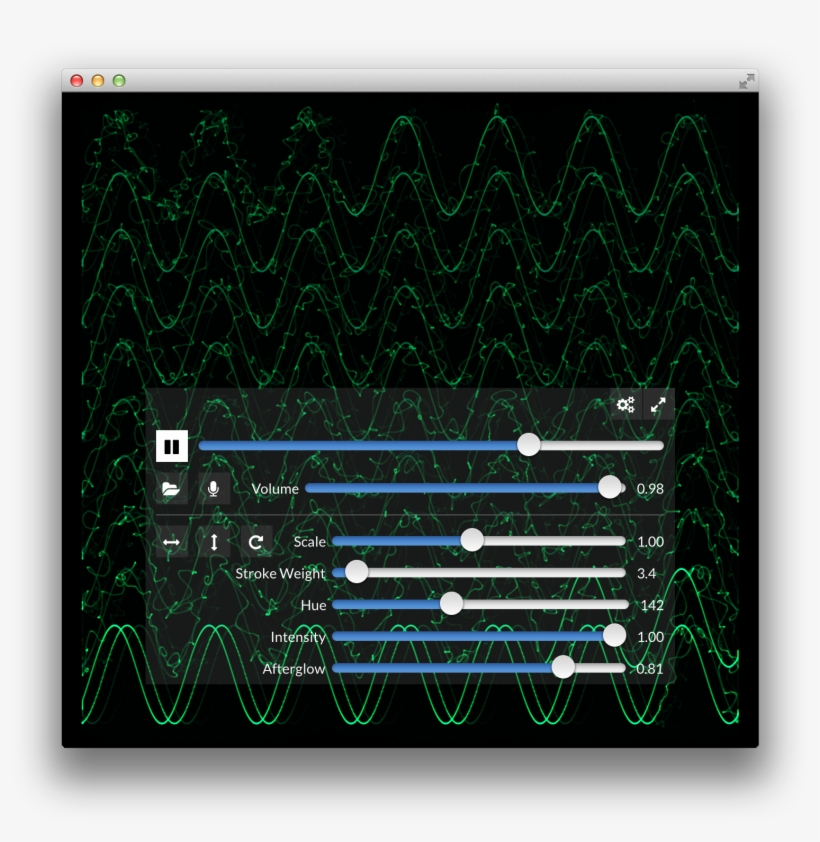Rotate the visualization
Screen dimensions: 820x842
(x=256, y=541)
